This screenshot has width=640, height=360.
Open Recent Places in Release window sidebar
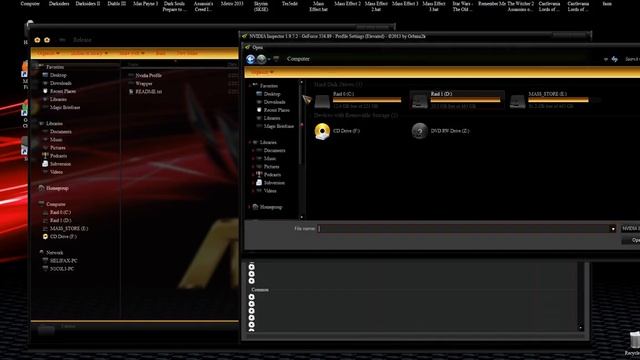[59, 91]
